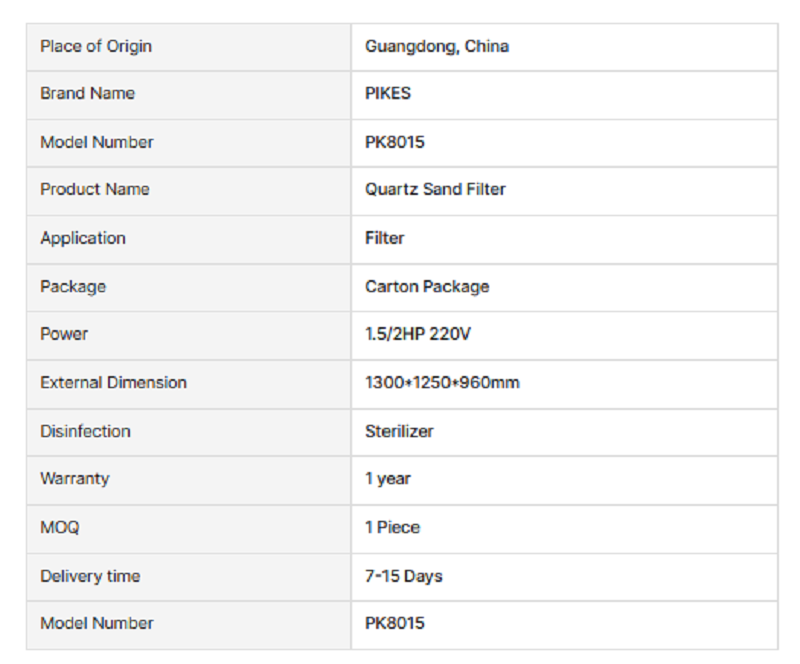Select the "Guangdong, China" value text

click(437, 46)
